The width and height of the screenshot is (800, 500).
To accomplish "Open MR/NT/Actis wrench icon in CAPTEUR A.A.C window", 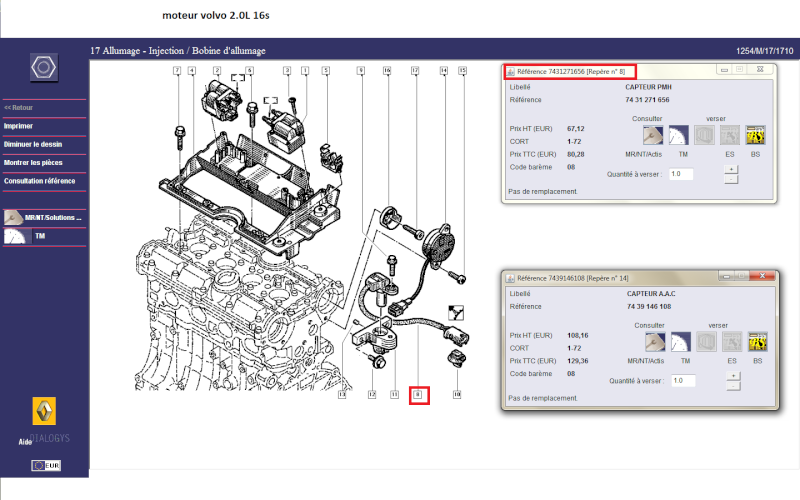I will pos(655,342).
